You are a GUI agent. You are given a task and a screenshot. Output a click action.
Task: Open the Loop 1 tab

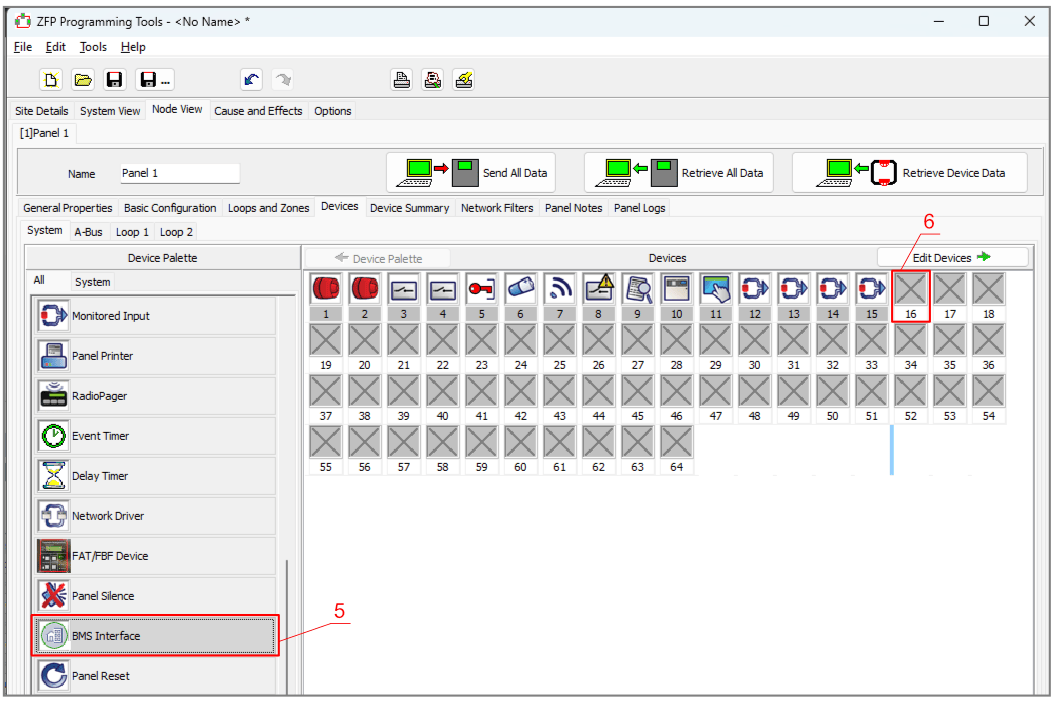(132, 232)
